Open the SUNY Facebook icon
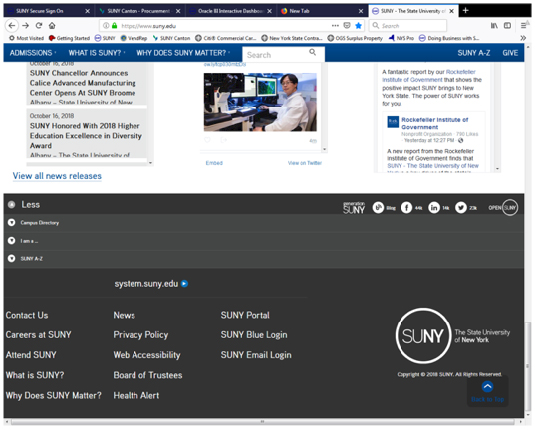 406,207
